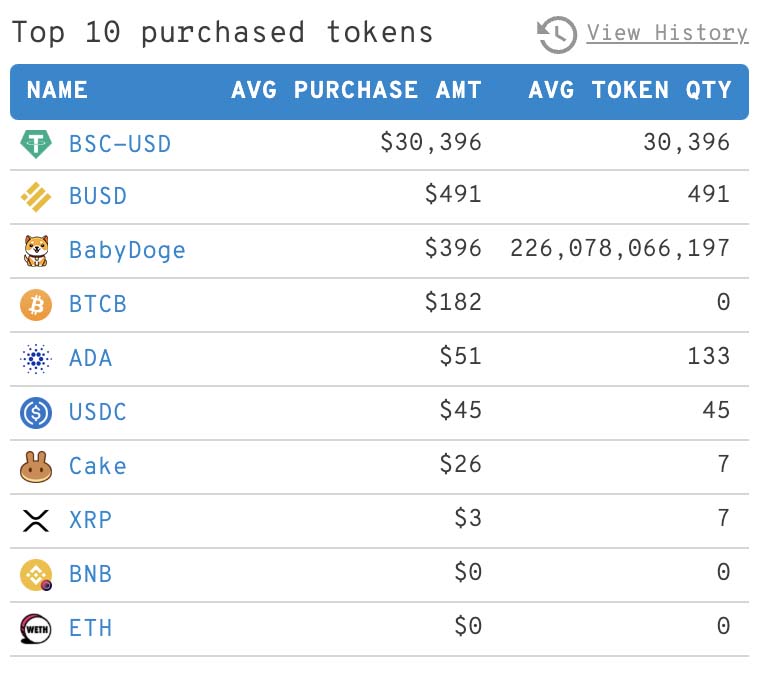Image resolution: width=762 pixels, height=700 pixels.
Task: Open the BTCB token link
Action: pos(98,304)
